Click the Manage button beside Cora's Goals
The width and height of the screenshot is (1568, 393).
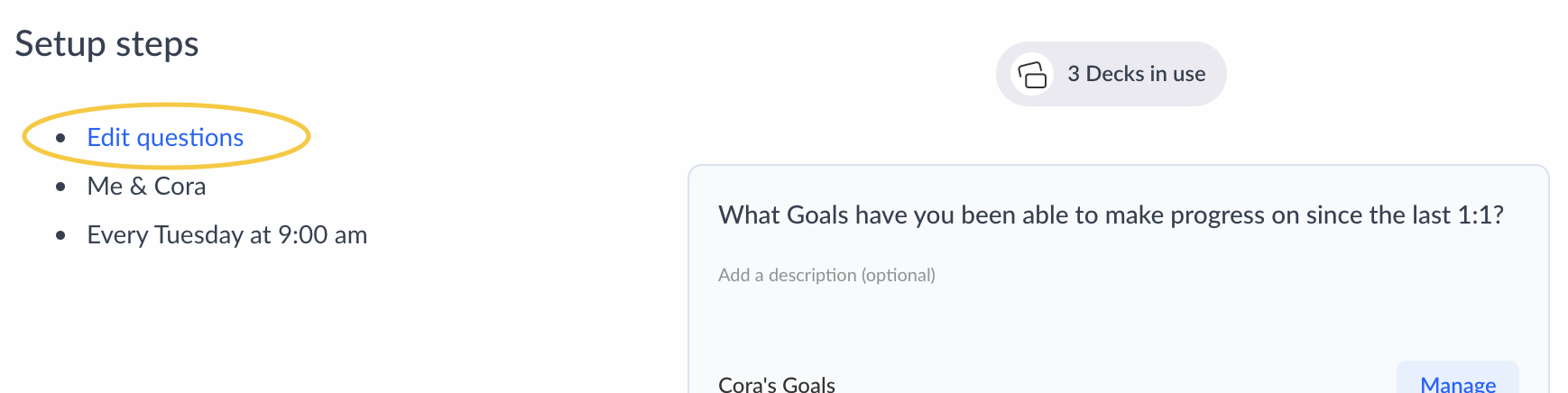(x=1457, y=383)
